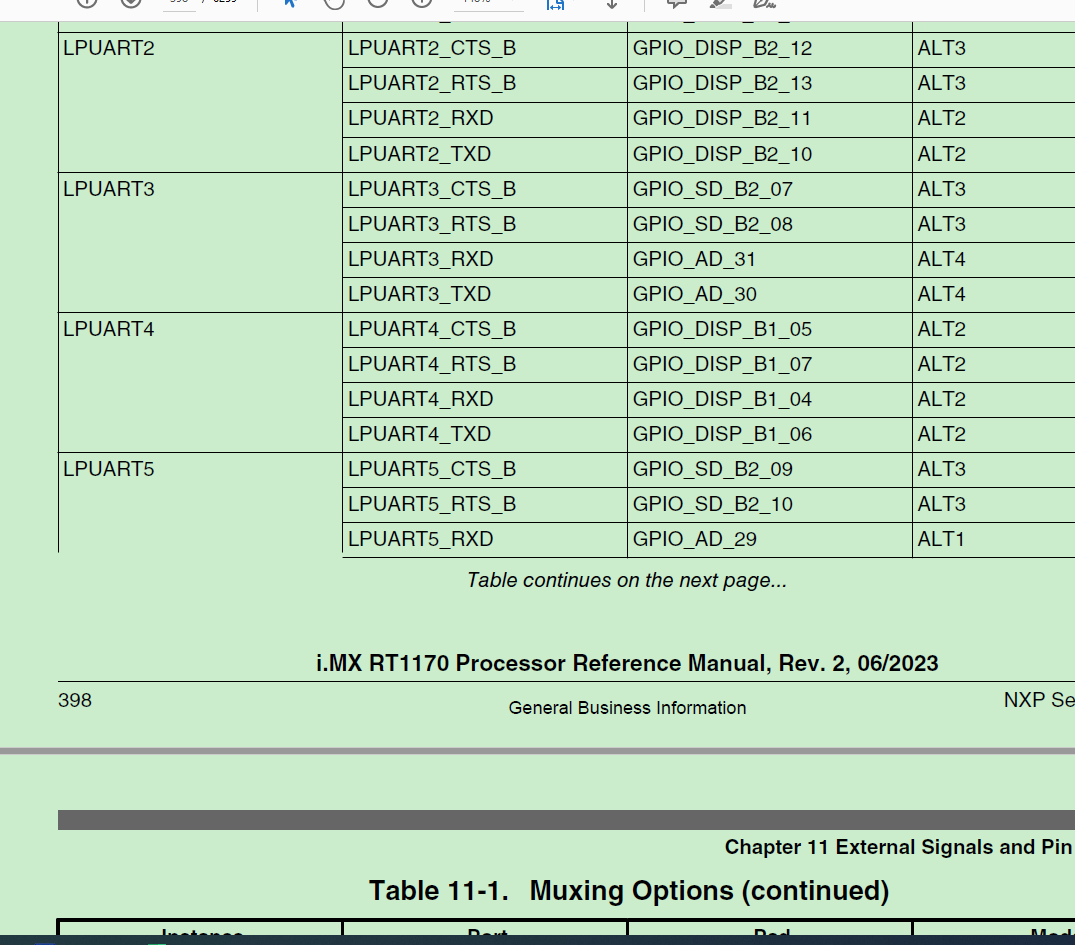Activate the text selection cursor tool

click(290, 4)
